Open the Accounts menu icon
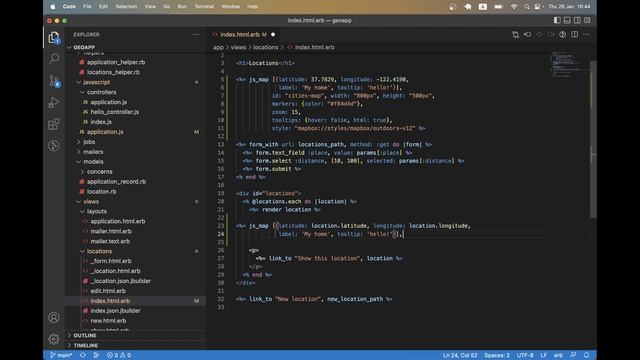 (x=54, y=318)
